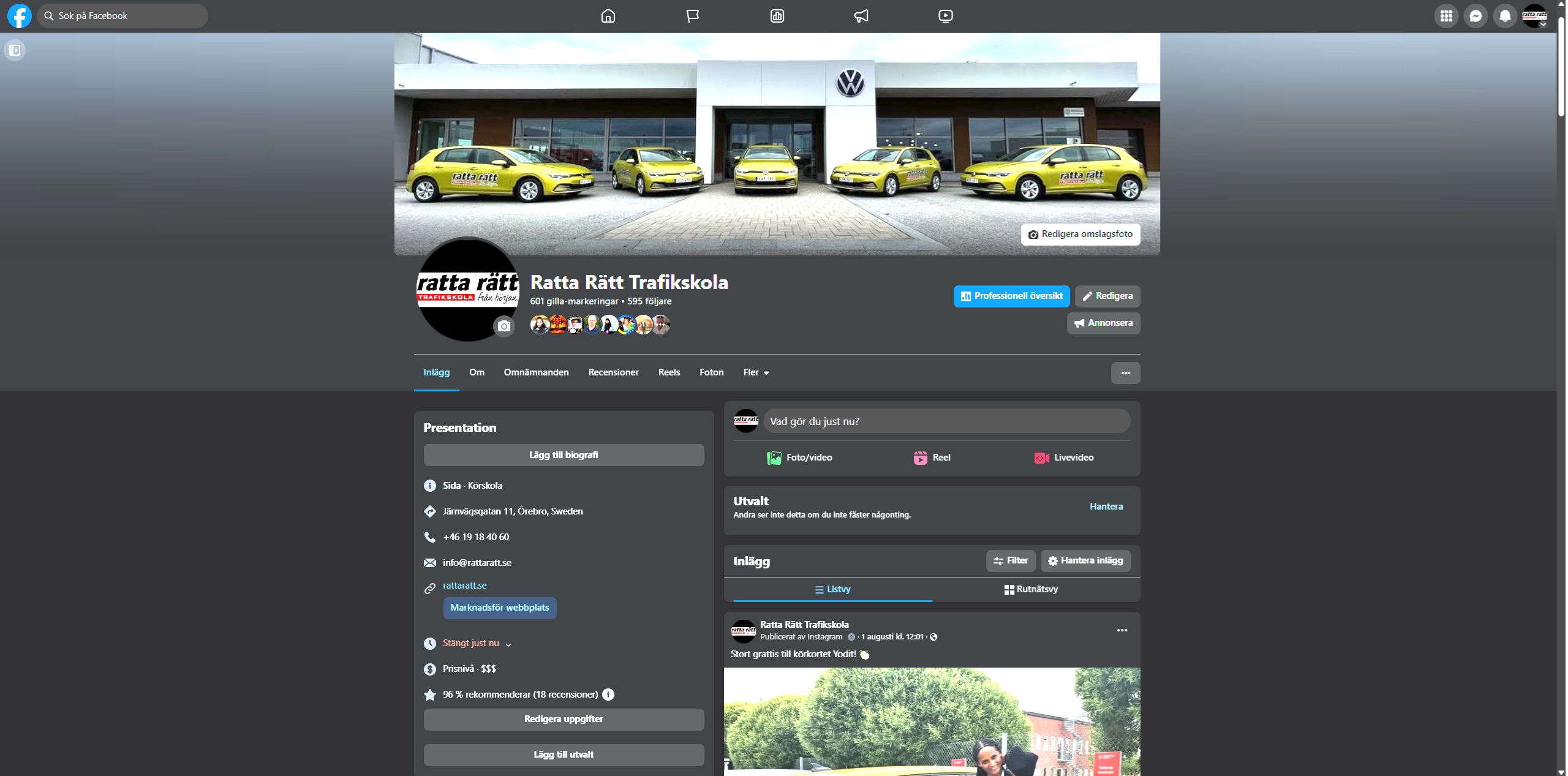Click the Vad gör du just nu? field
The image size is (1568, 776).
[946, 421]
